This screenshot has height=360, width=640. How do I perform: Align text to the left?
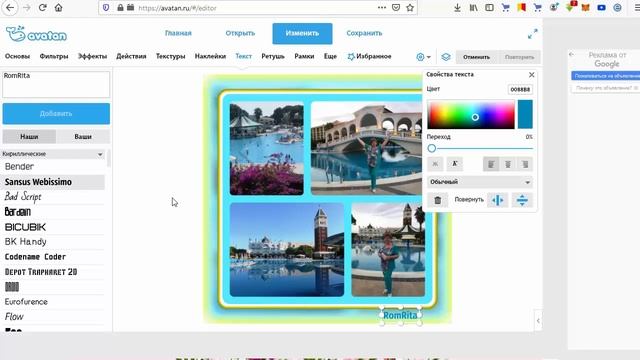[491, 164]
